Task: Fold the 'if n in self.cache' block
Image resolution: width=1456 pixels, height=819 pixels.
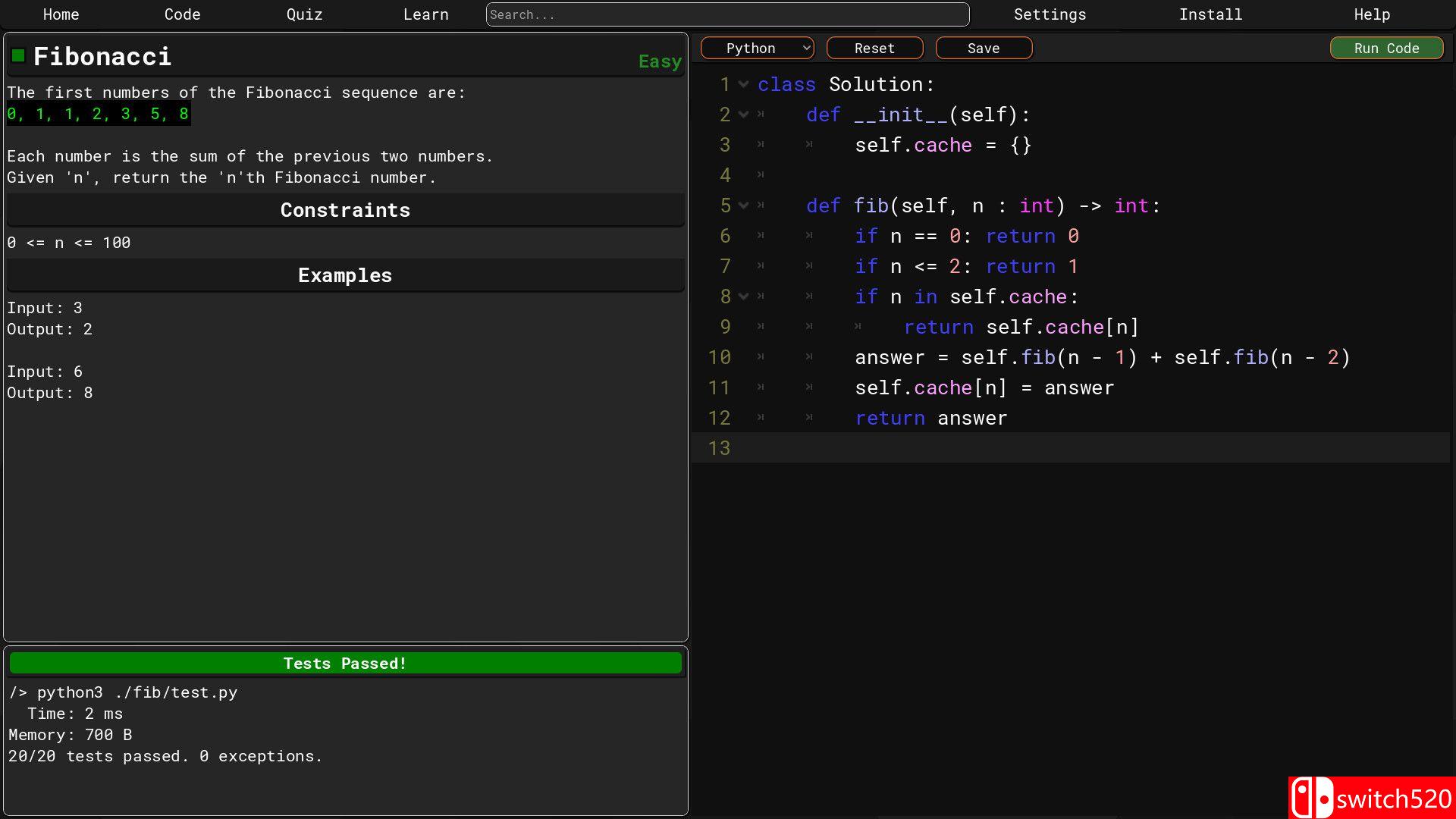Action: pyautogui.click(x=744, y=297)
